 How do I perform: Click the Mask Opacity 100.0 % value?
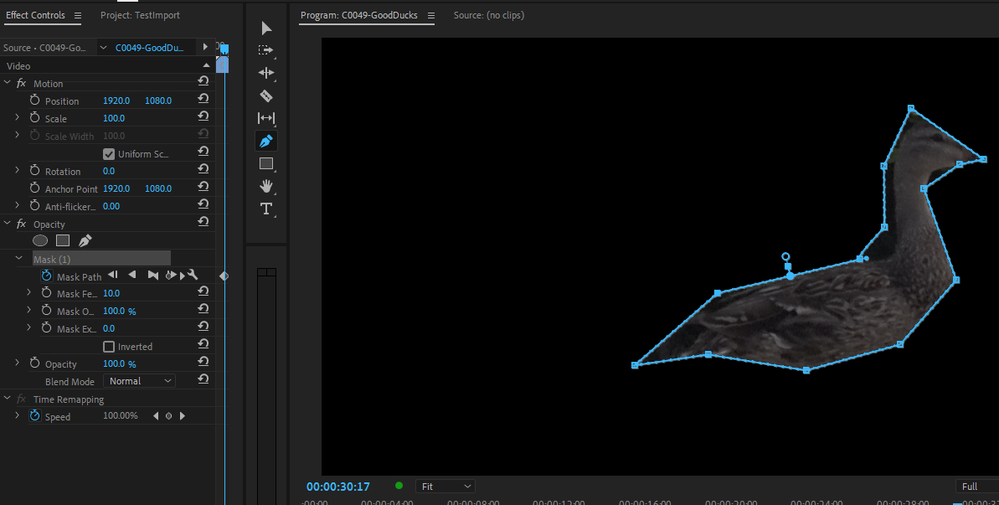119,311
